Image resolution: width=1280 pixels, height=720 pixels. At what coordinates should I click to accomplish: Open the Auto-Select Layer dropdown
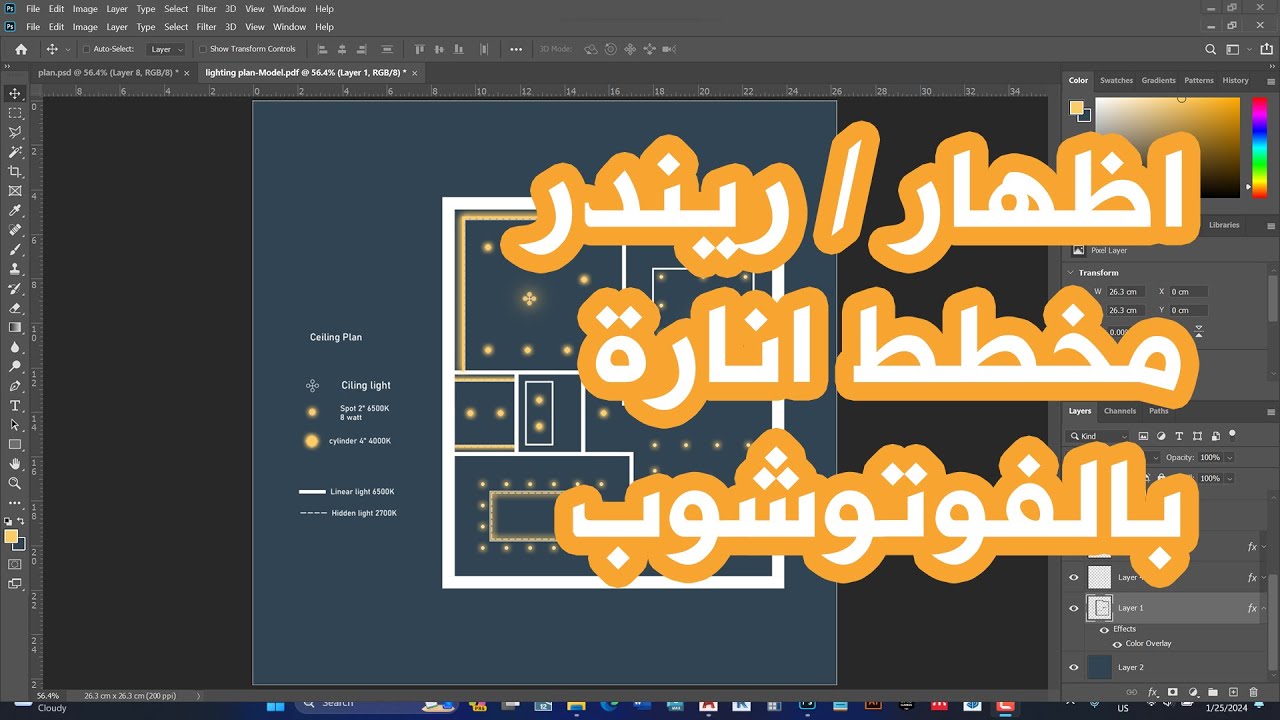(x=167, y=49)
